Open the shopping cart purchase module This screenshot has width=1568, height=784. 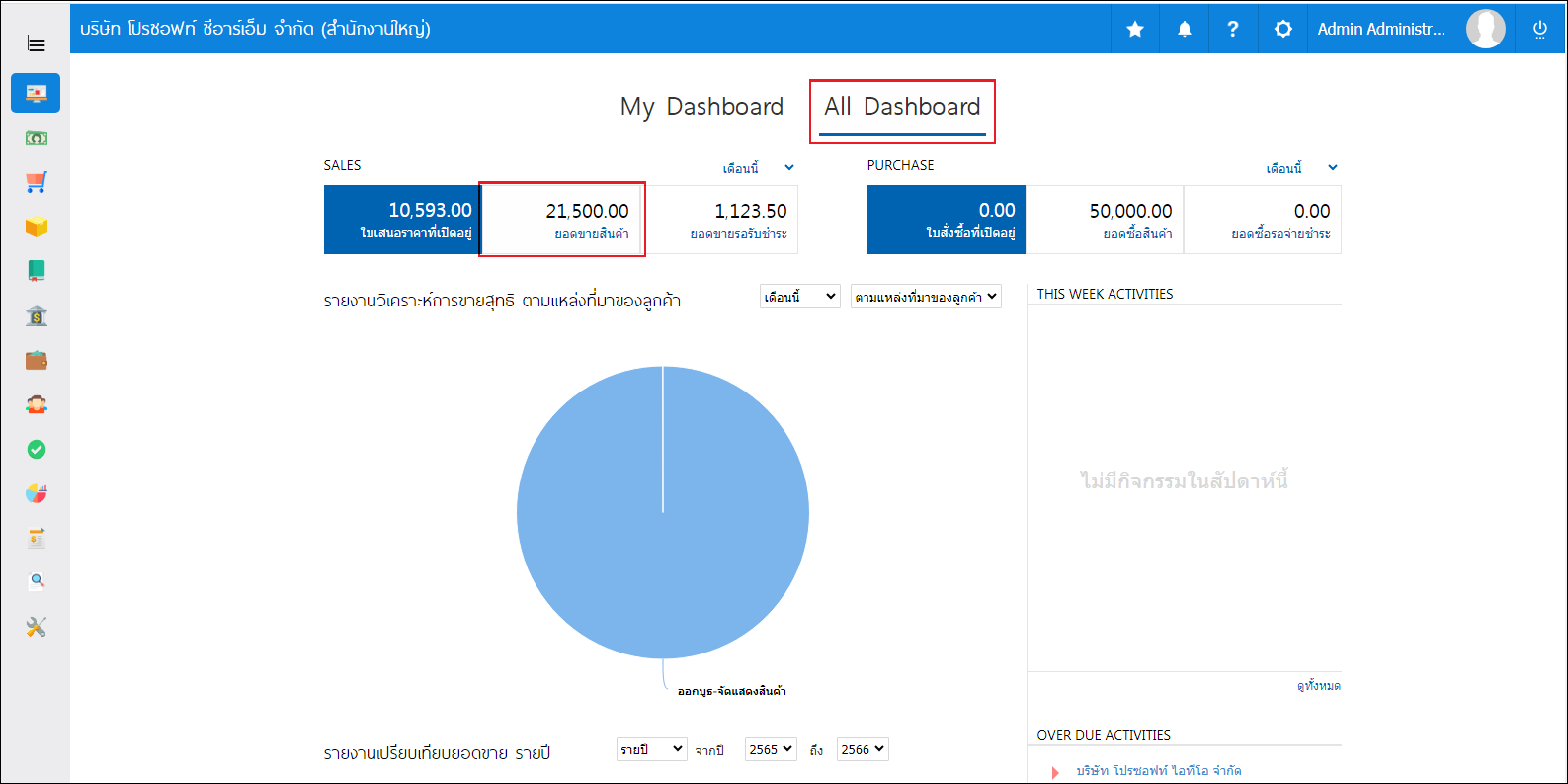pos(37,182)
